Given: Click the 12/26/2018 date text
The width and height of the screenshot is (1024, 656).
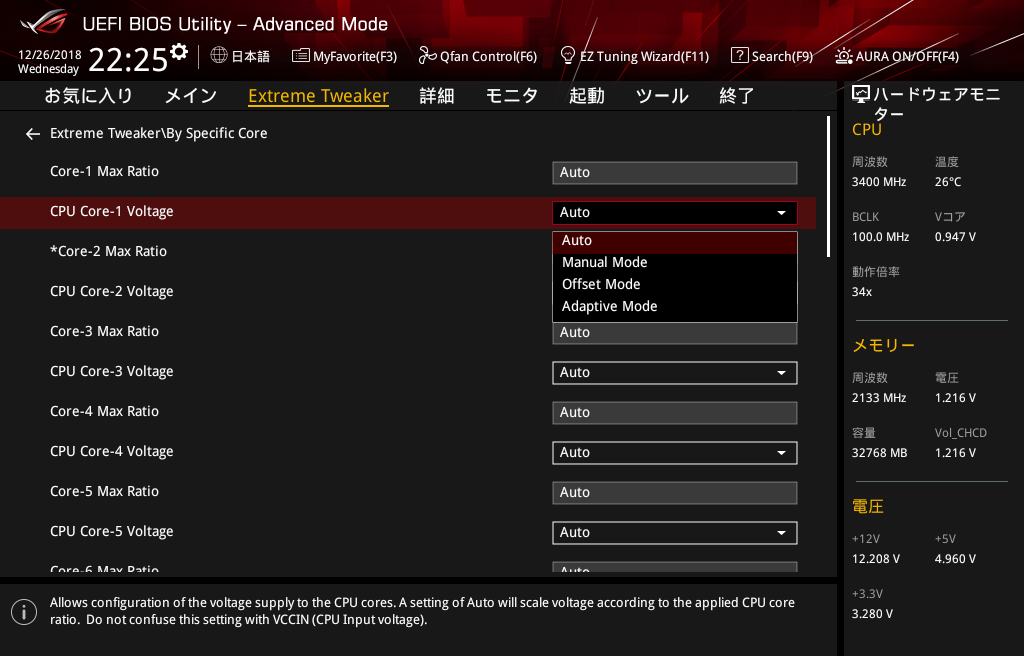Looking at the screenshot, I should tap(50, 55).
